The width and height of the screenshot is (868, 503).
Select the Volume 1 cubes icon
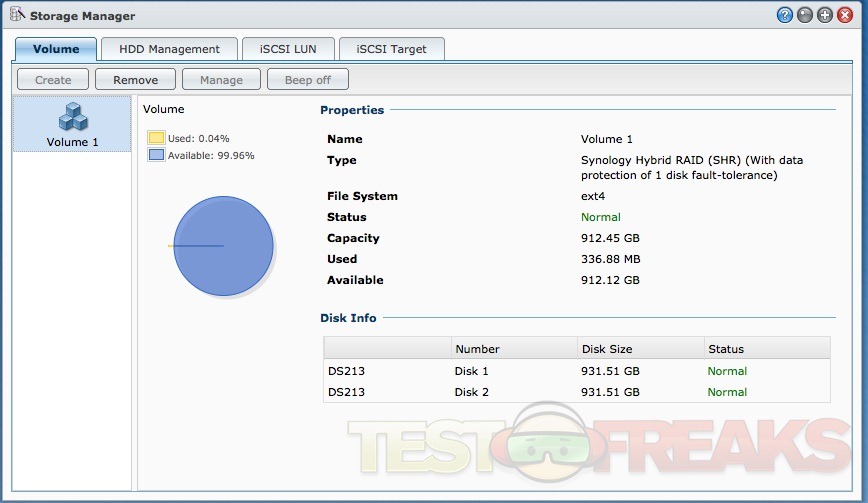click(72, 119)
